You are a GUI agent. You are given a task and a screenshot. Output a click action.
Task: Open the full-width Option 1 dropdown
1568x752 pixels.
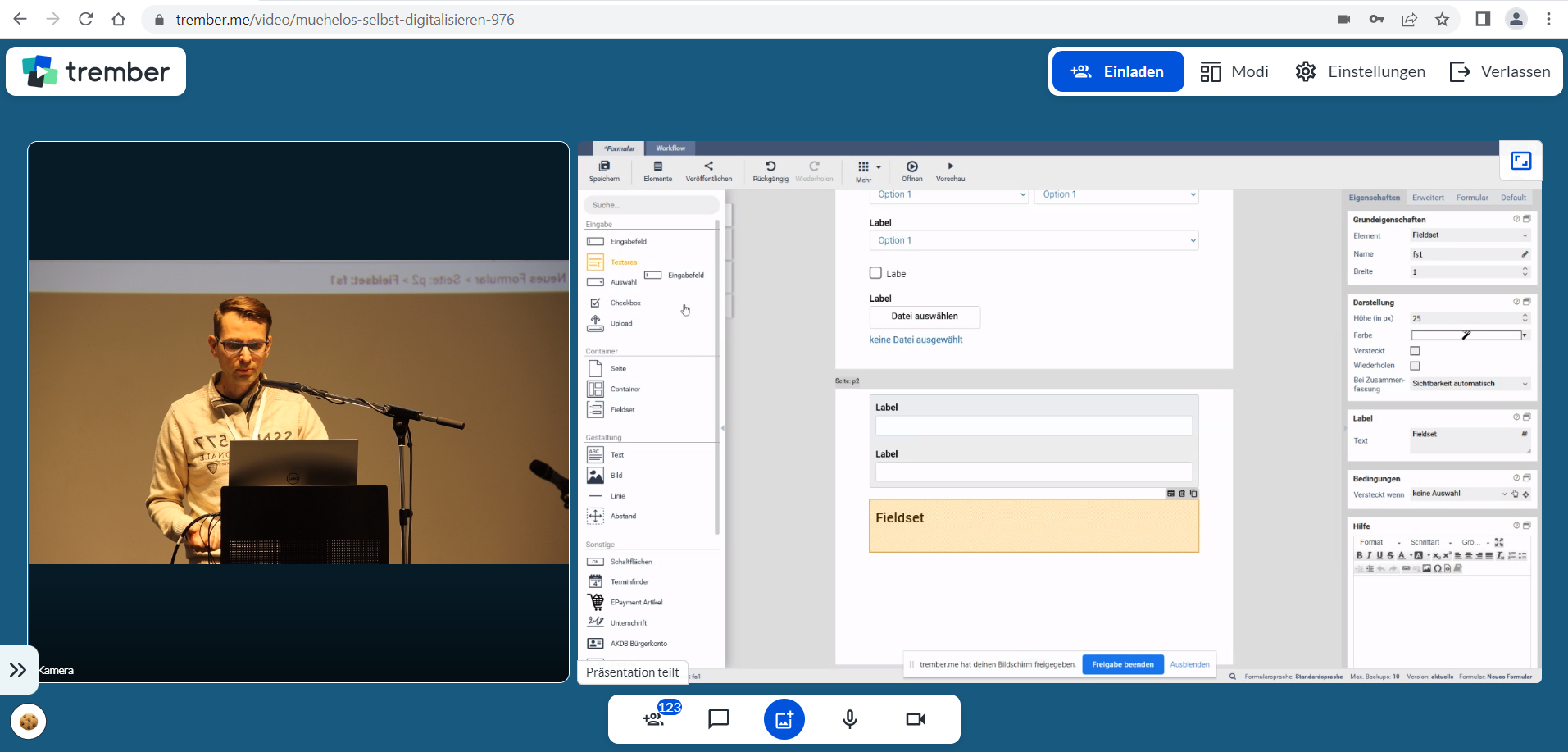click(x=1034, y=240)
